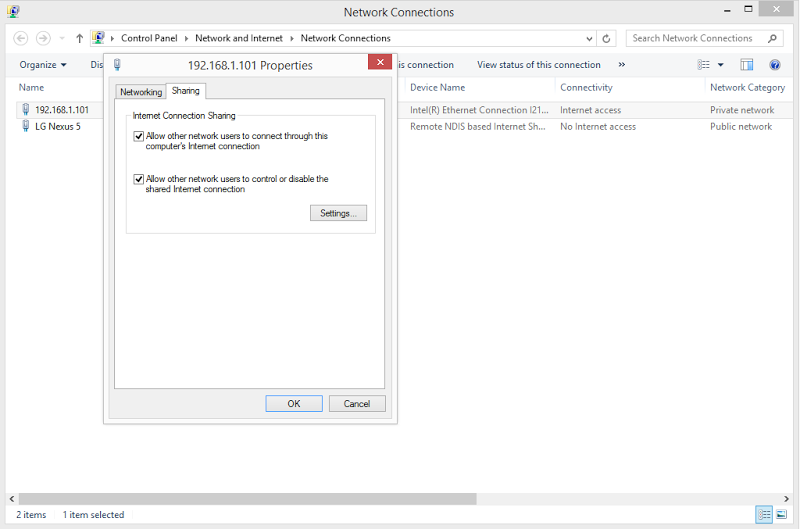Image resolution: width=800 pixels, height=529 pixels.
Task: Click the Back navigation arrow
Action: pos(20,38)
